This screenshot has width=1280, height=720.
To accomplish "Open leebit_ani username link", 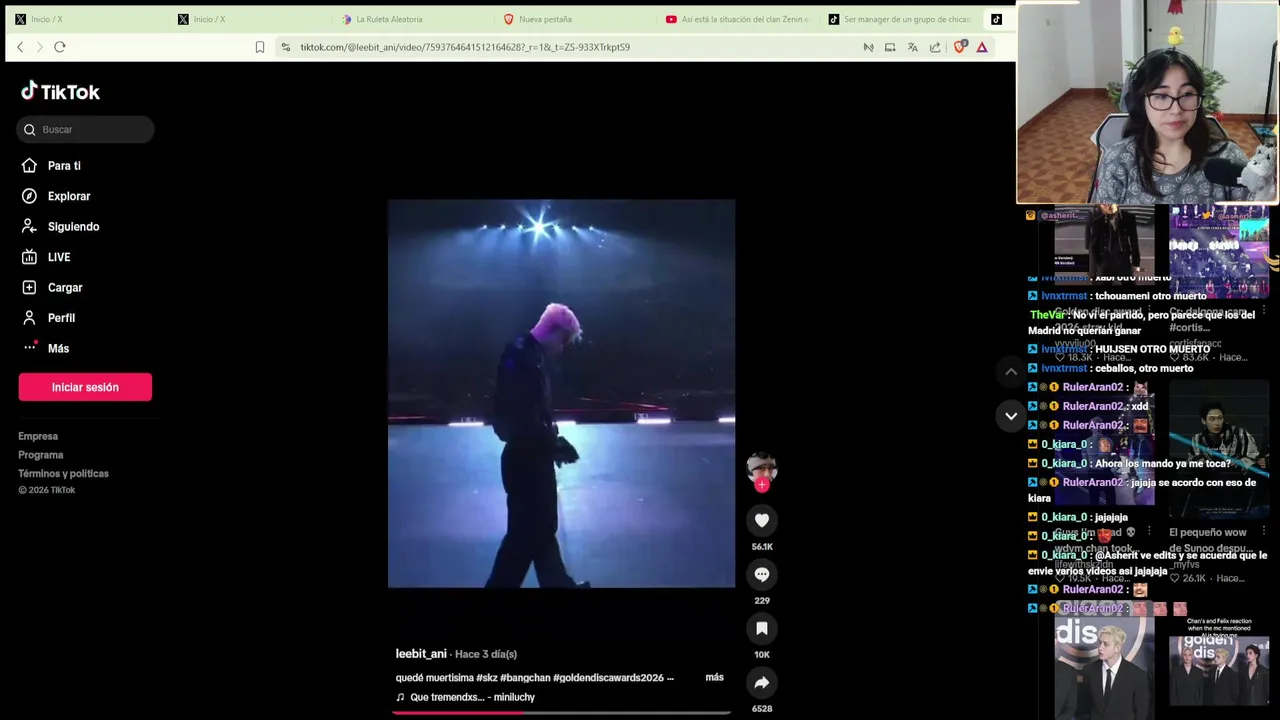I will 421,654.
